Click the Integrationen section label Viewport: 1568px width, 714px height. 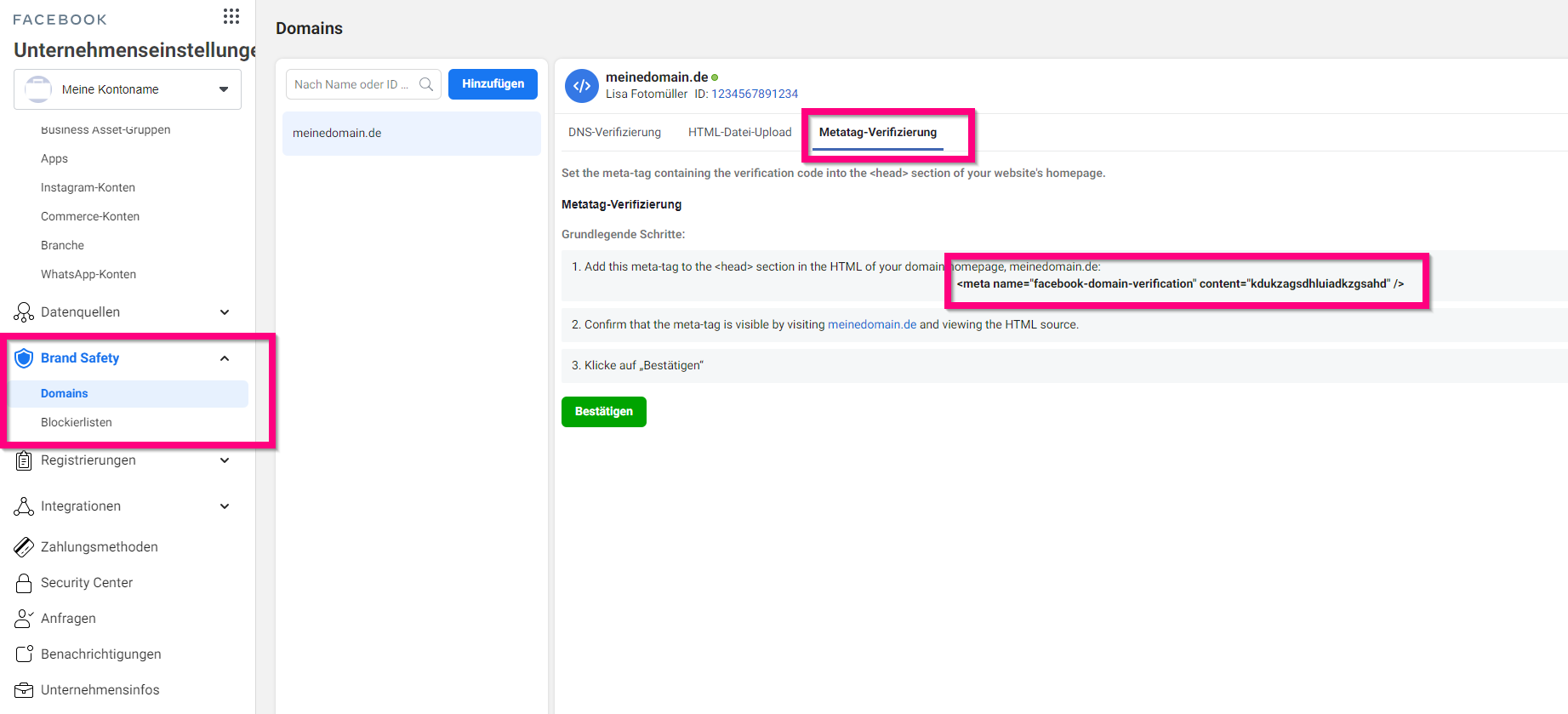[81, 506]
